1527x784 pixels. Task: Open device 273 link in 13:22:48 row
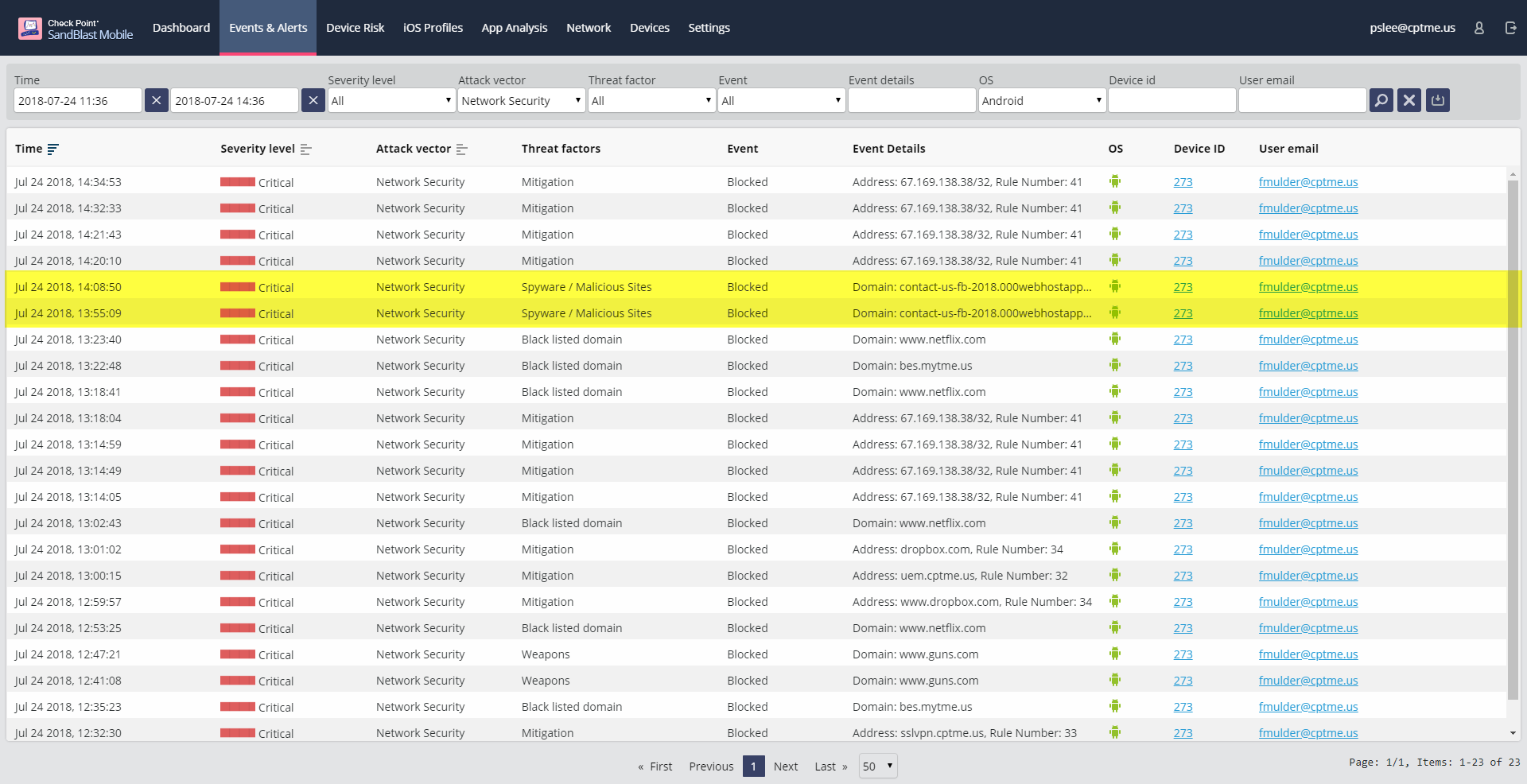click(x=1183, y=366)
